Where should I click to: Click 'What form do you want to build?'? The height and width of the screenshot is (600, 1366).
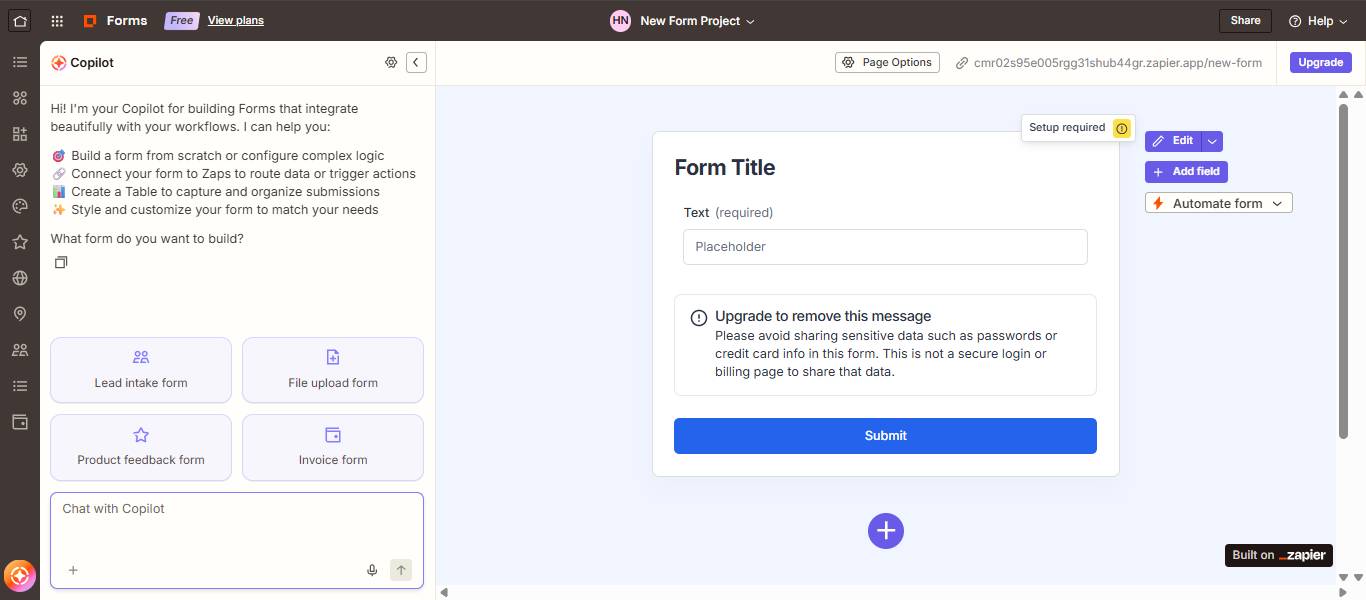pos(147,239)
